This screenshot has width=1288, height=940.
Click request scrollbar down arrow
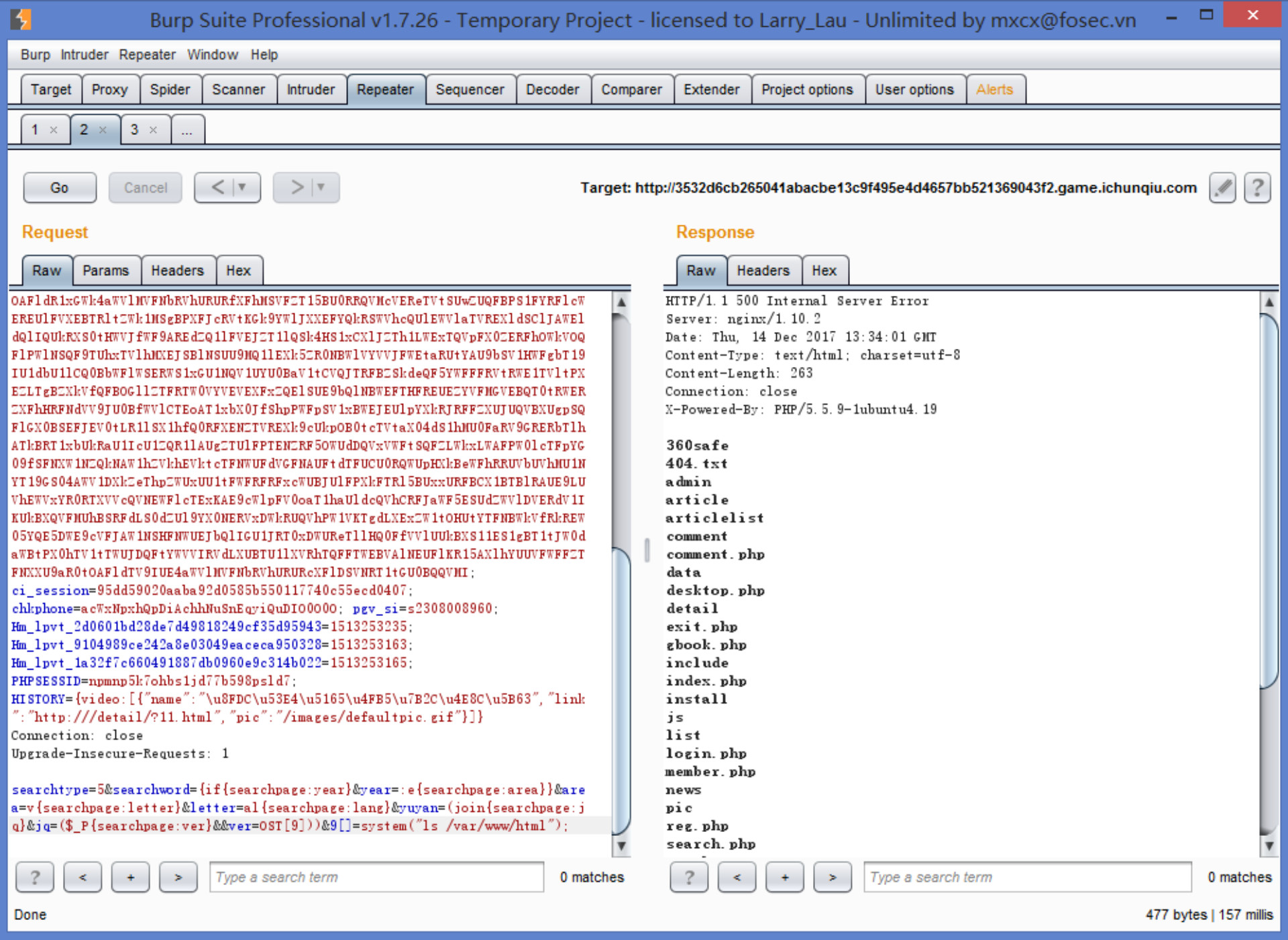click(x=622, y=846)
